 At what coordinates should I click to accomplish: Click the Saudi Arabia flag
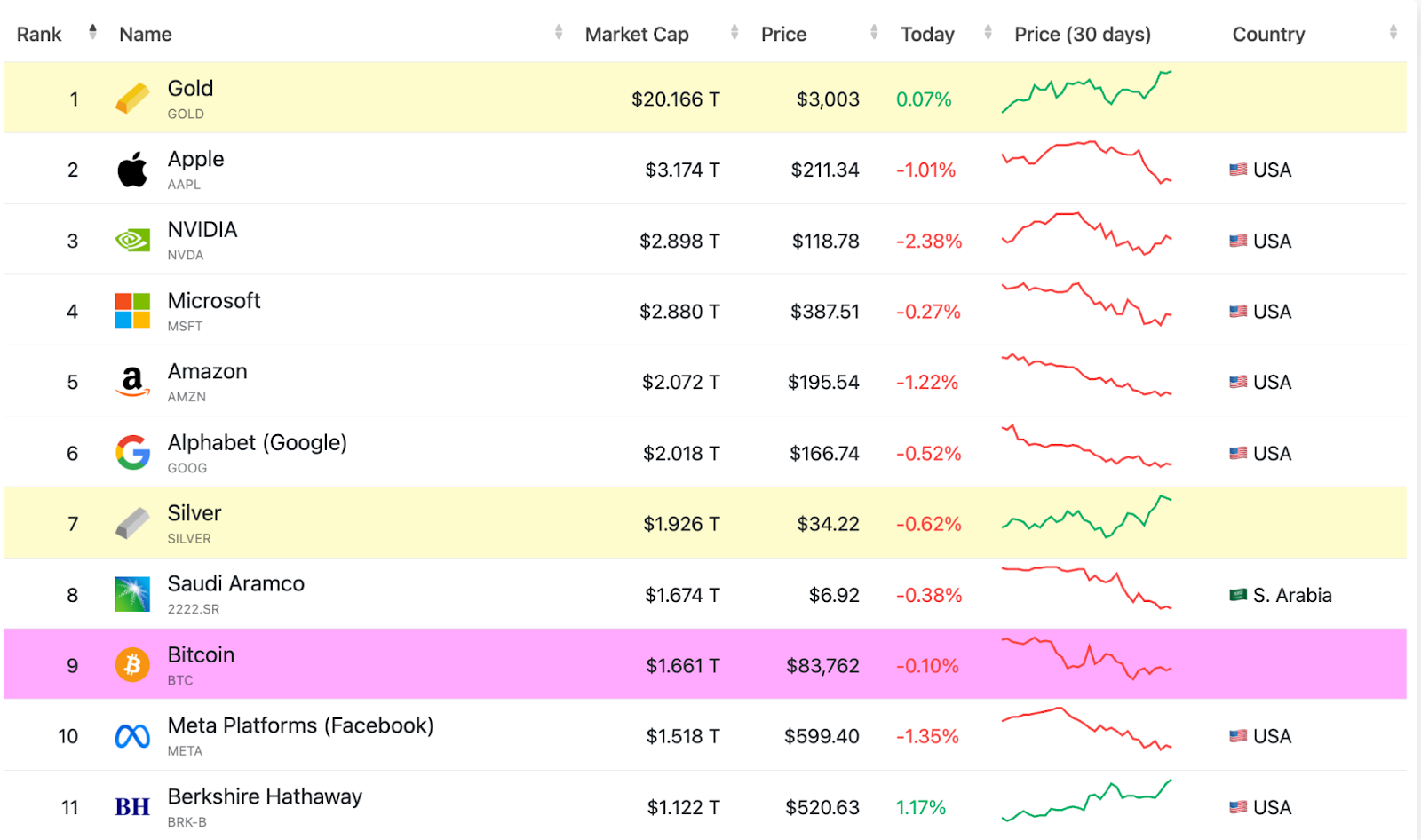pyautogui.click(x=1238, y=595)
